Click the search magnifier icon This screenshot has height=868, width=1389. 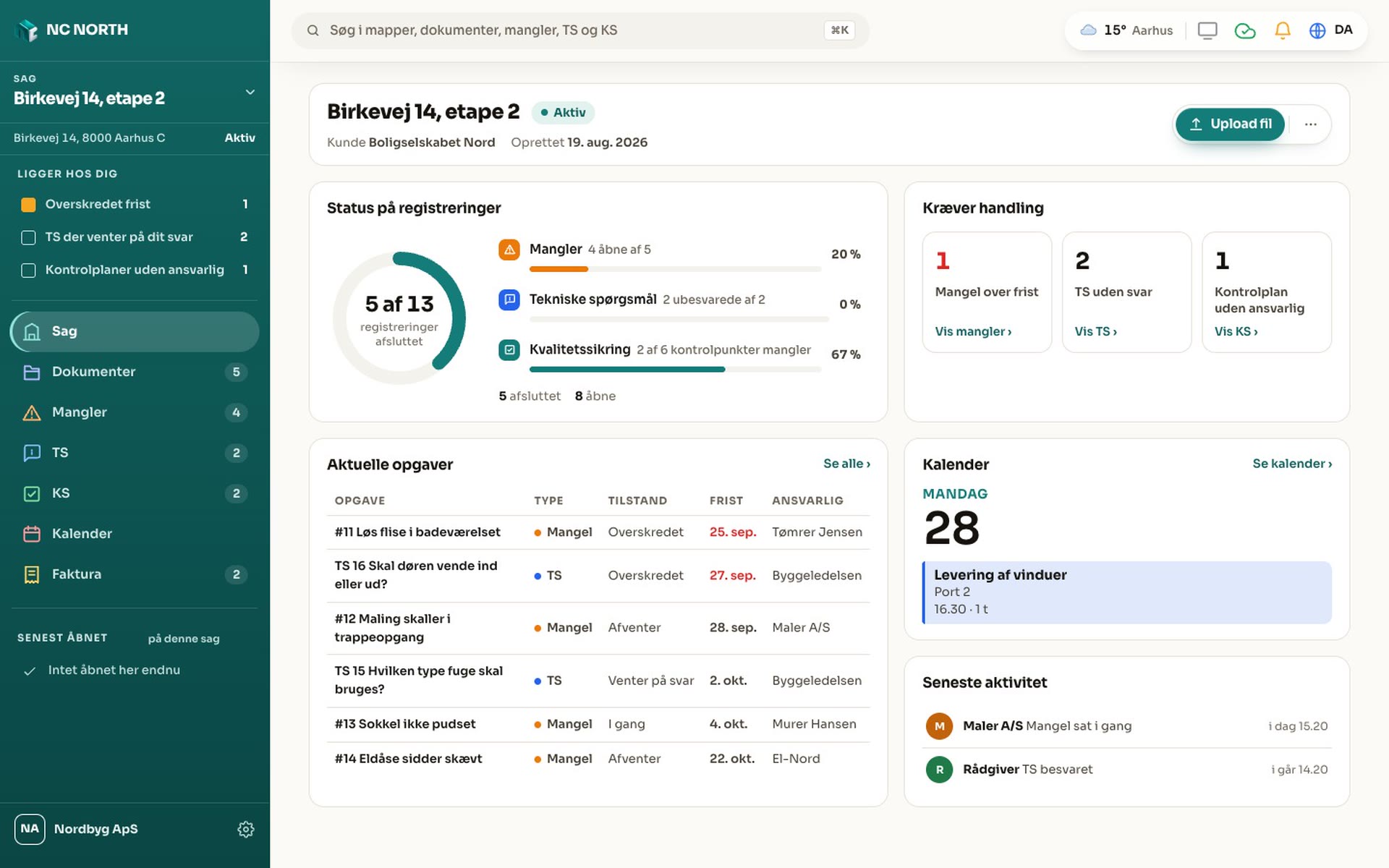click(313, 30)
